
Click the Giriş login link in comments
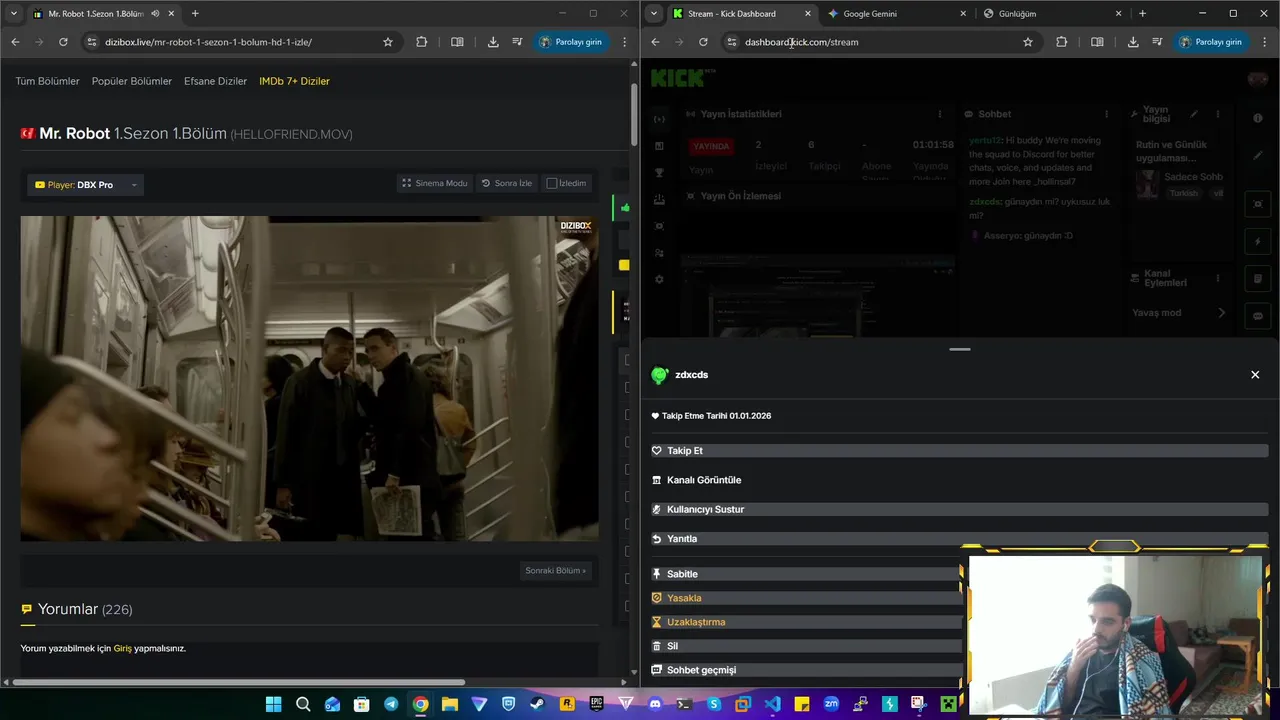122,648
